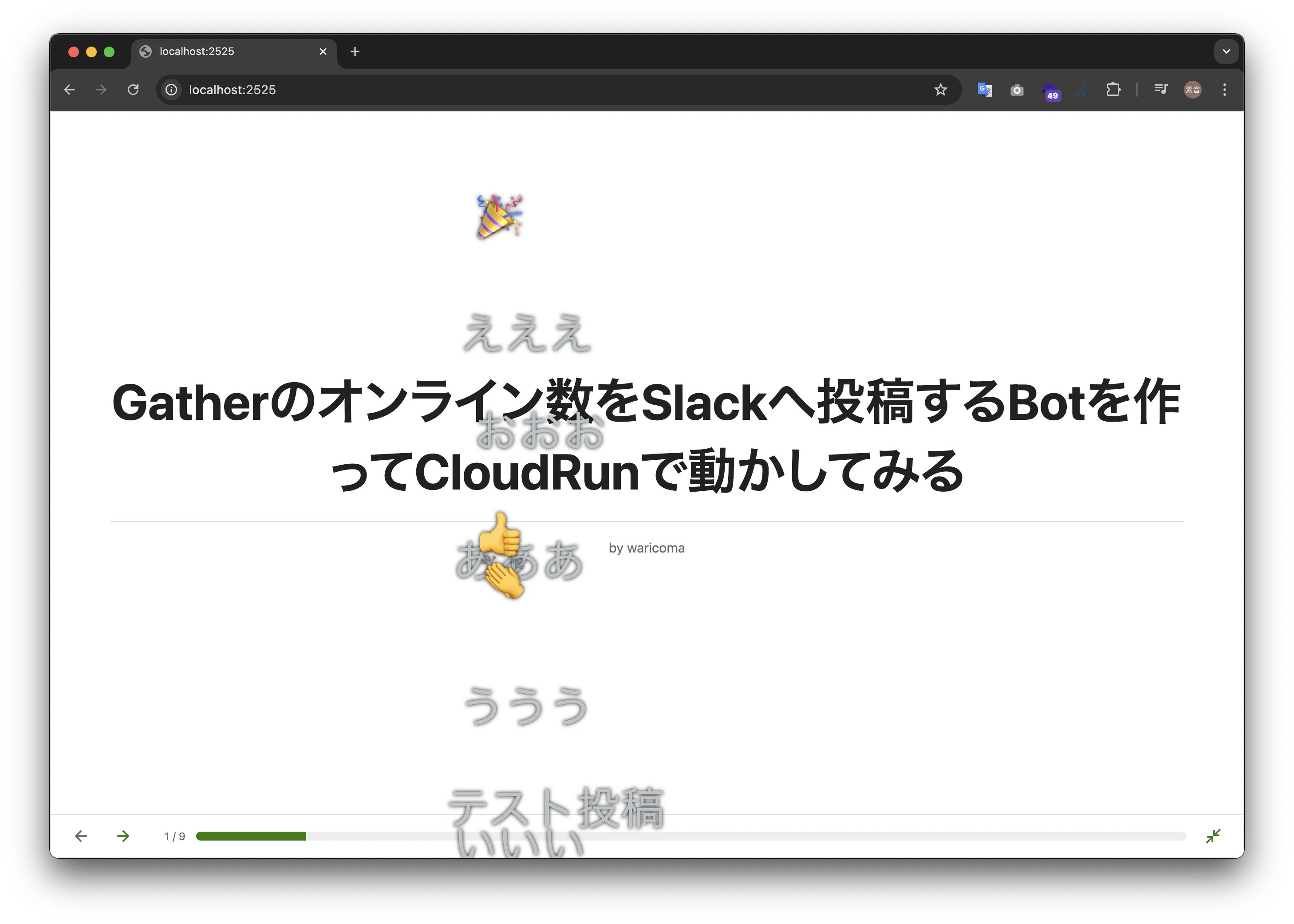The image size is (1294, 924).
Task: Reload the localhost:2525 page
Action: [133, 89]
